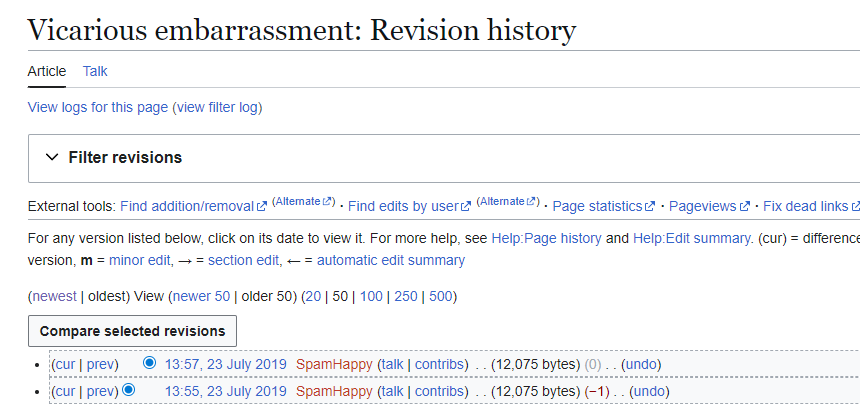Open automatic edit summary link
The width and height of the screenshot is (860, 404).
[x=391, y=260]
